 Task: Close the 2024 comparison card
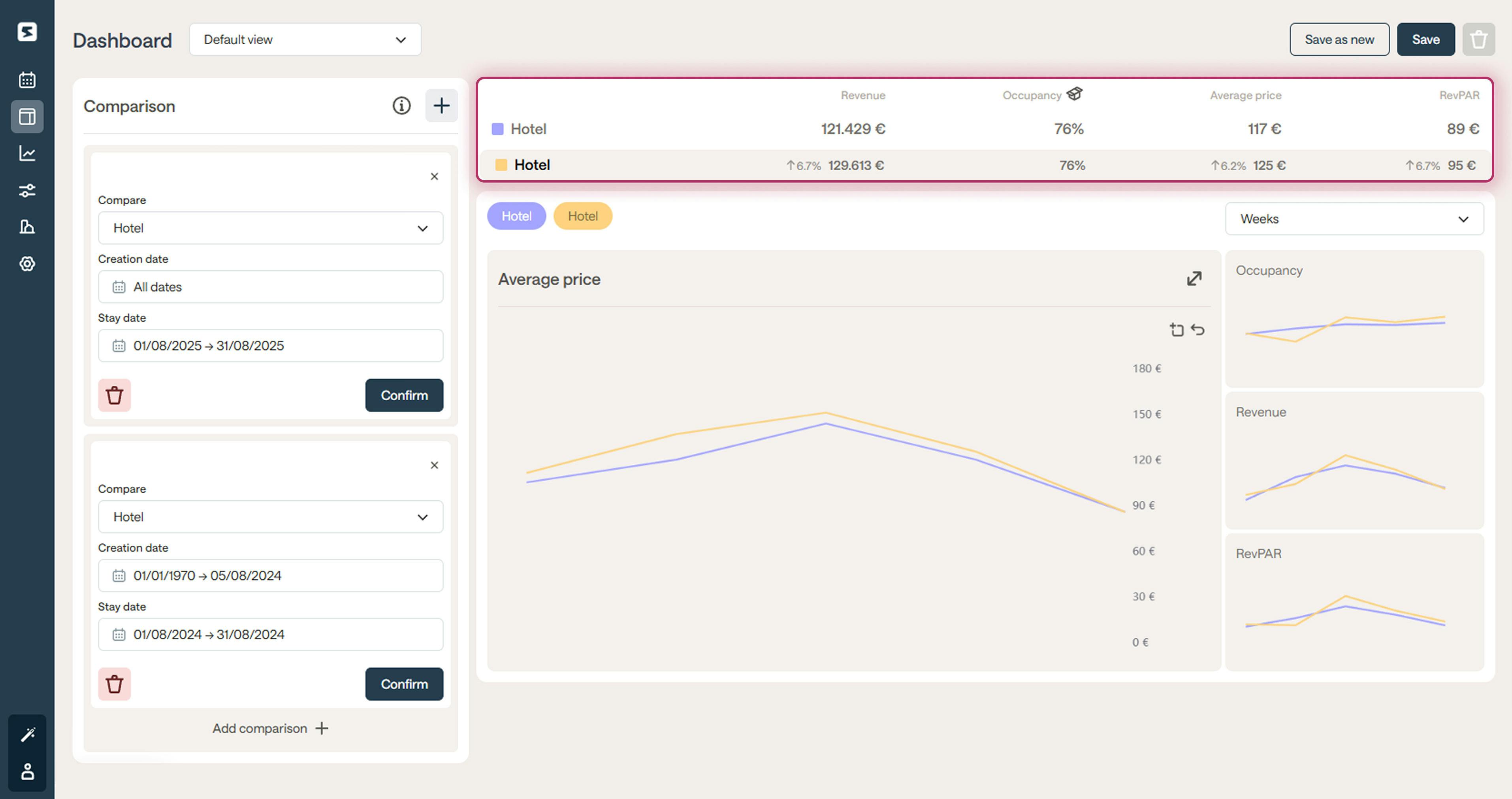(434, 465)
